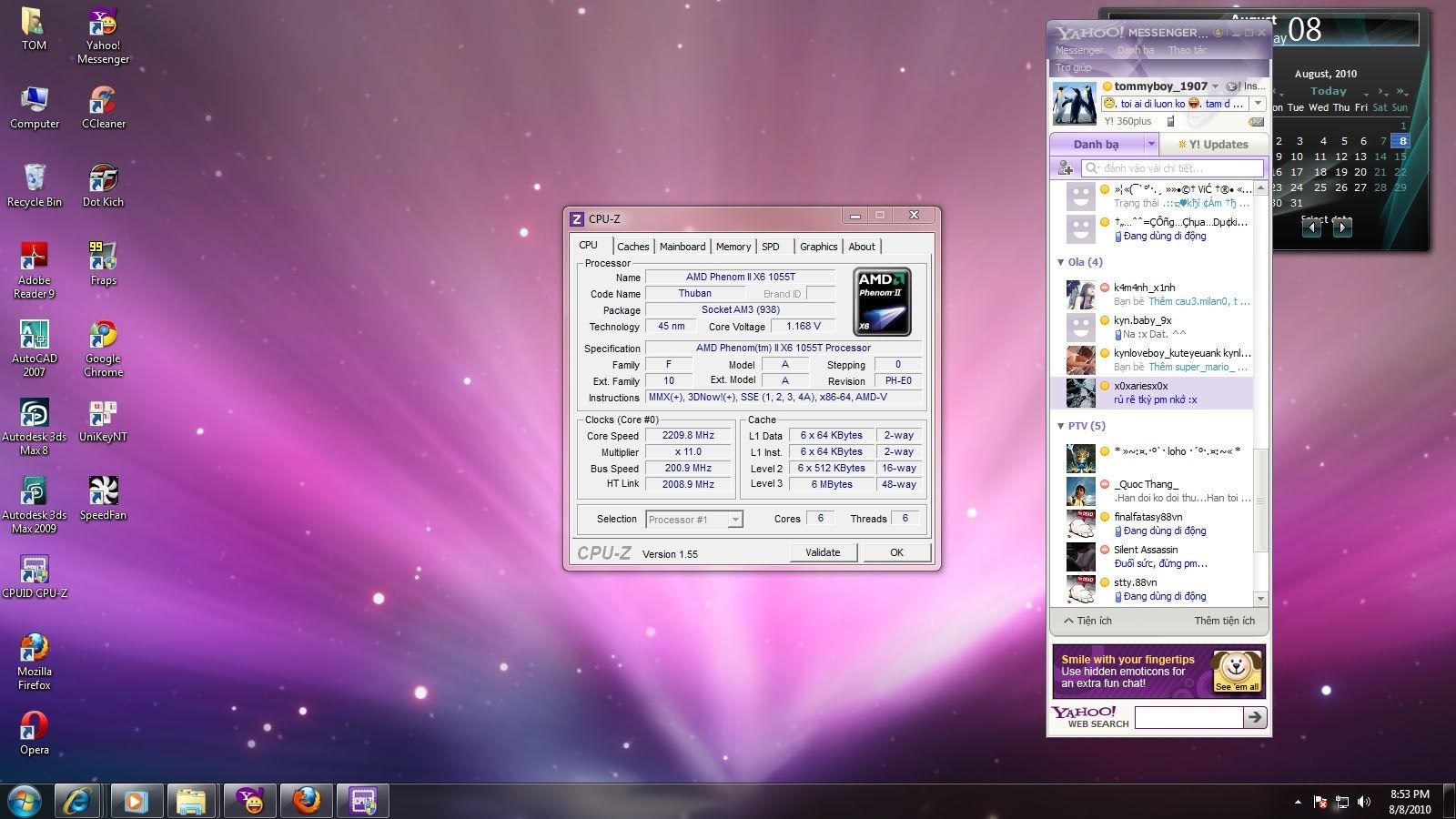
Task: Open Autodesk 3ds Max 2009 shortcut
Action: tap(34, 505)
